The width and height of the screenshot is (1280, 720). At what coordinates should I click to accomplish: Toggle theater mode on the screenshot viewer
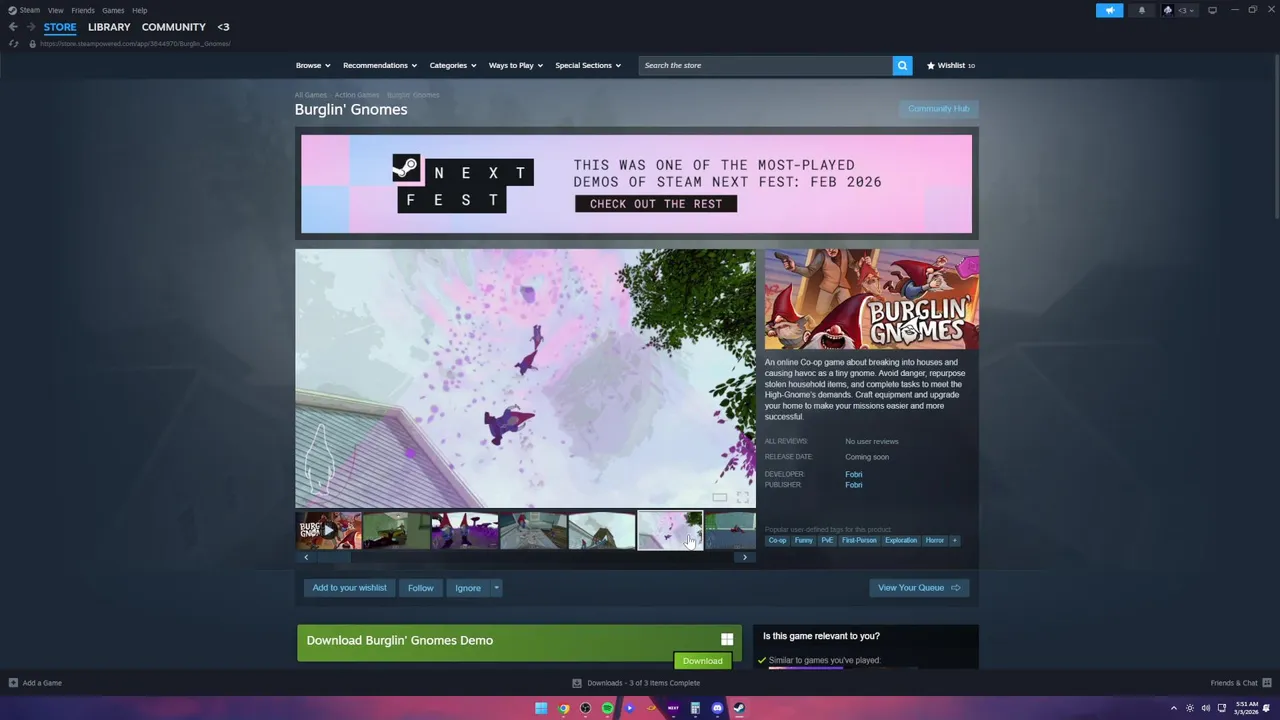coord(719,497)
